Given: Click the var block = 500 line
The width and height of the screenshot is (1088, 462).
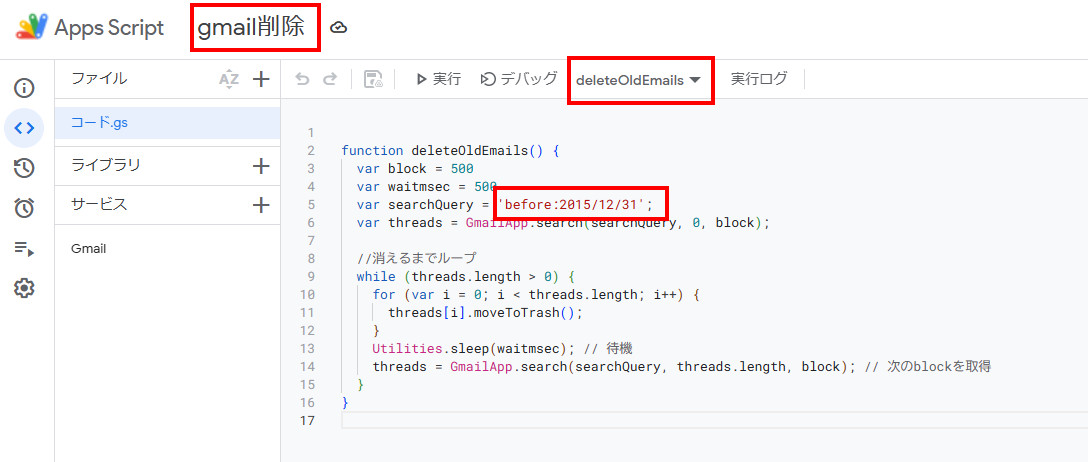Looking at the screenshot, I should (x=415, y=169).
